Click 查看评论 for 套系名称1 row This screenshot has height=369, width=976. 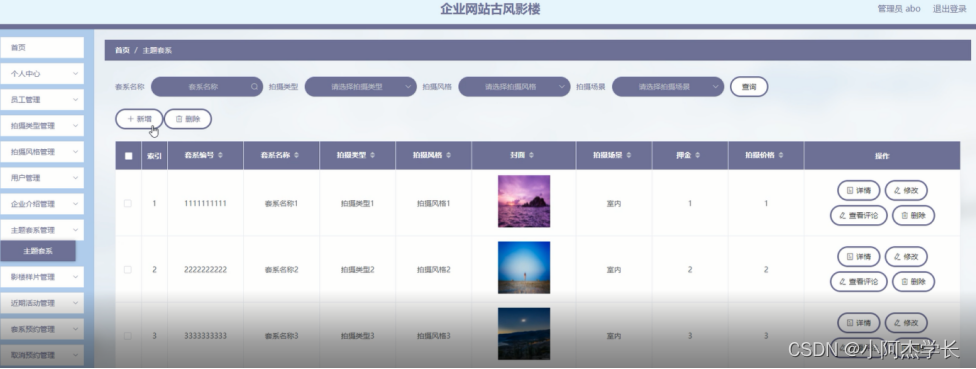click(858, 215)
